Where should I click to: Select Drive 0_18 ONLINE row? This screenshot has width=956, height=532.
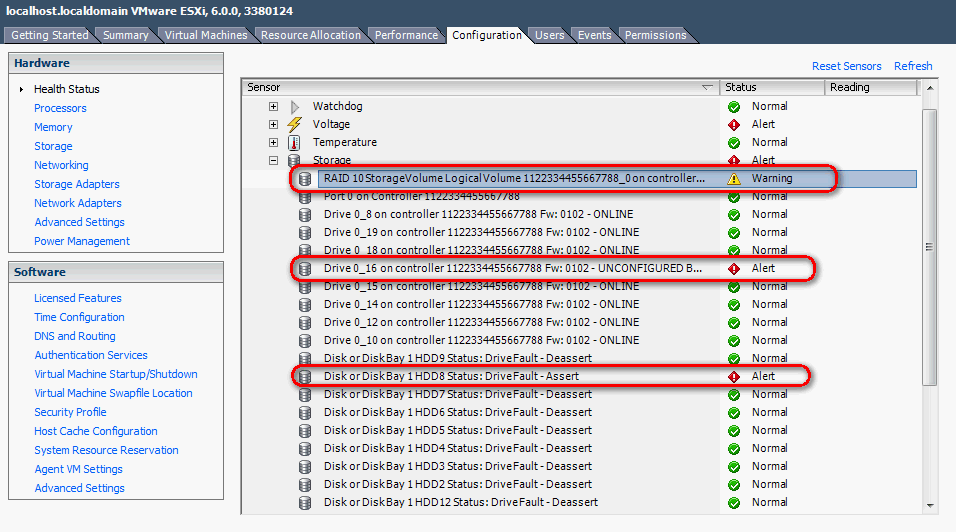481,250
